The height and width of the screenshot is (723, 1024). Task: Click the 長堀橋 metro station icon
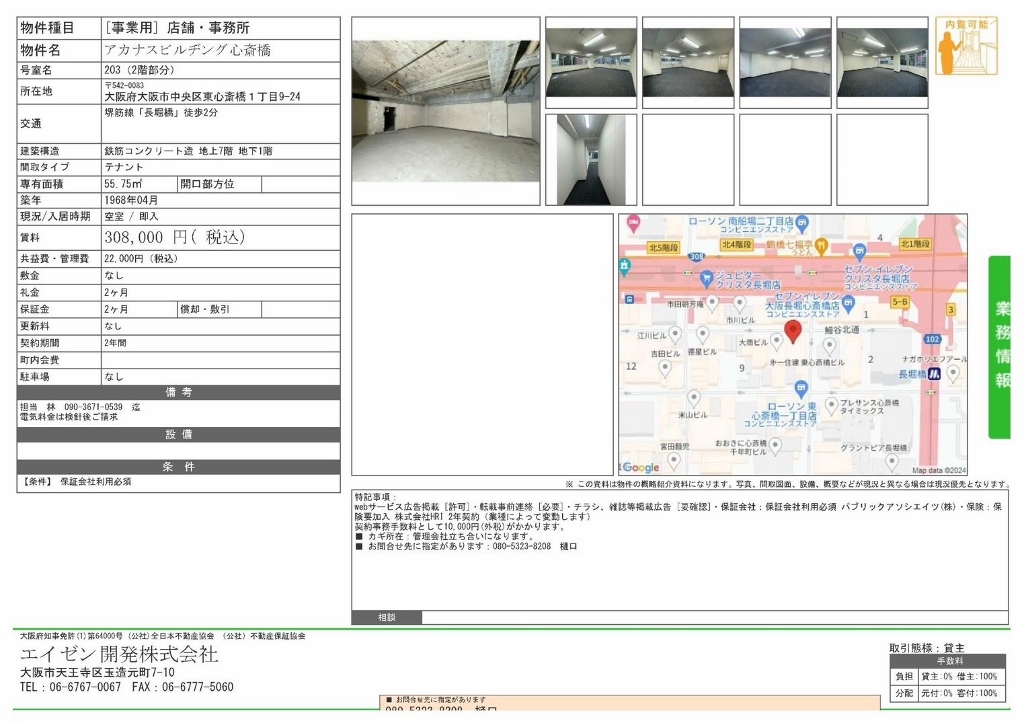[x=935, y=374]
